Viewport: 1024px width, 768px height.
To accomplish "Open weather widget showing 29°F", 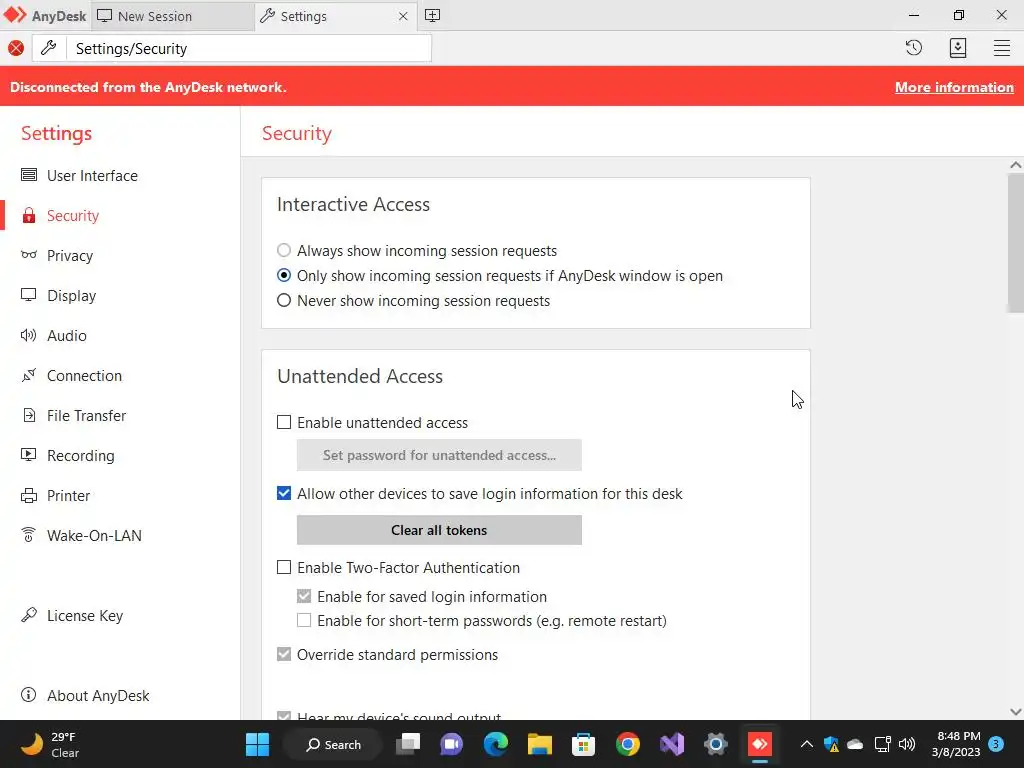I will [51, 744].
